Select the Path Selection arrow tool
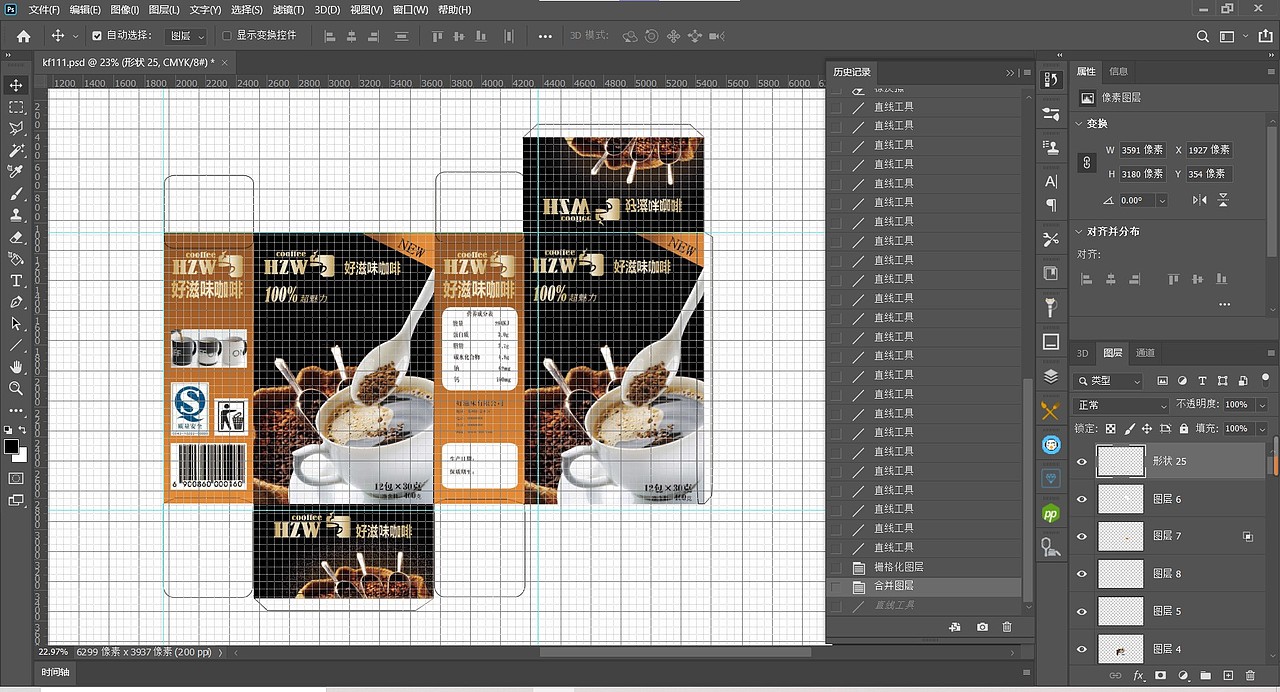 (x=16, y=324)
